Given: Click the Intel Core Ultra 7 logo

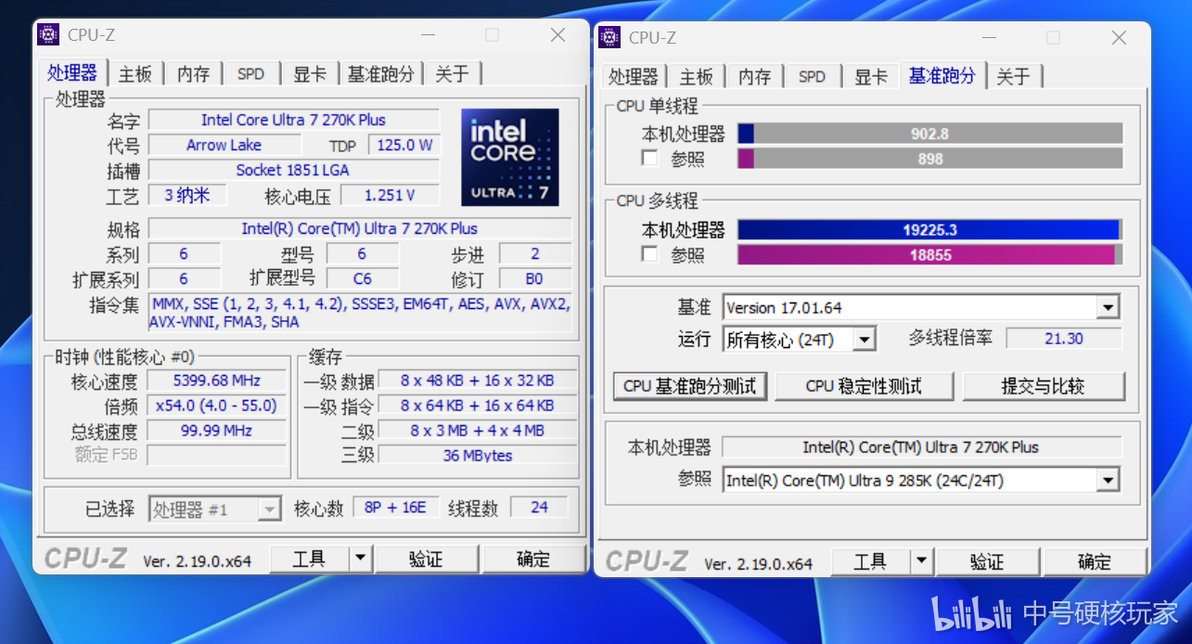Looking at the screenshot, I should 509,157.
